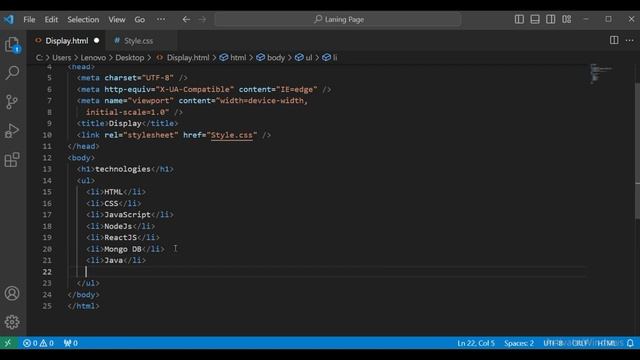Select the li breadcrumb symbol

[x=330, y=58]
